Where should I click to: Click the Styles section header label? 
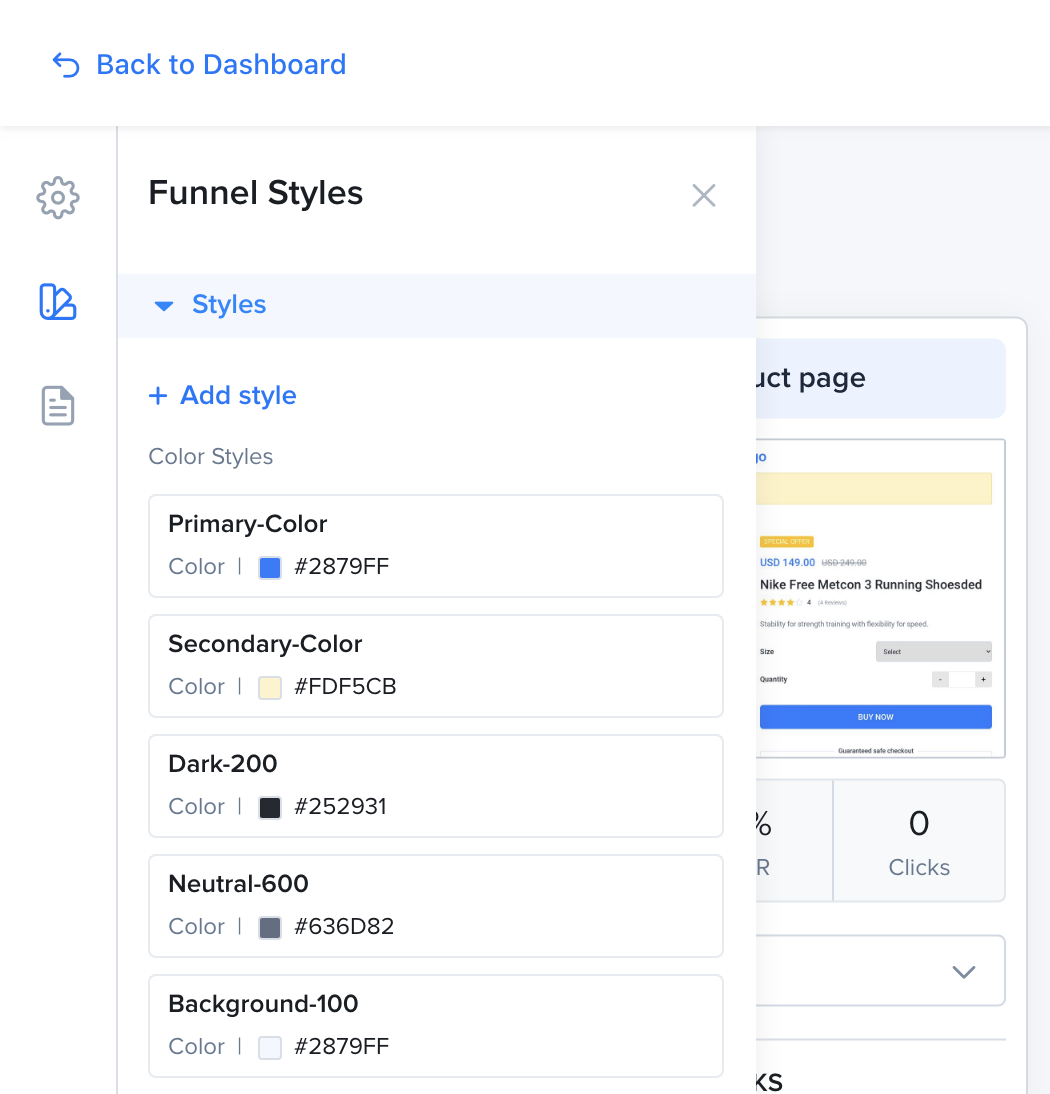[x=229, y=304]
